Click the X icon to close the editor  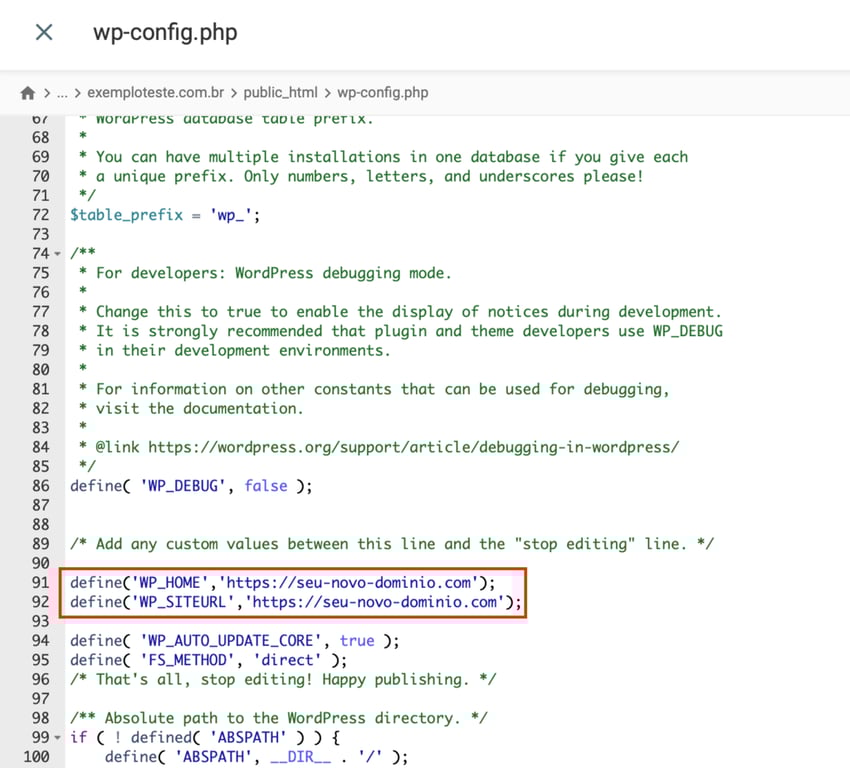(x=43, y=32)
